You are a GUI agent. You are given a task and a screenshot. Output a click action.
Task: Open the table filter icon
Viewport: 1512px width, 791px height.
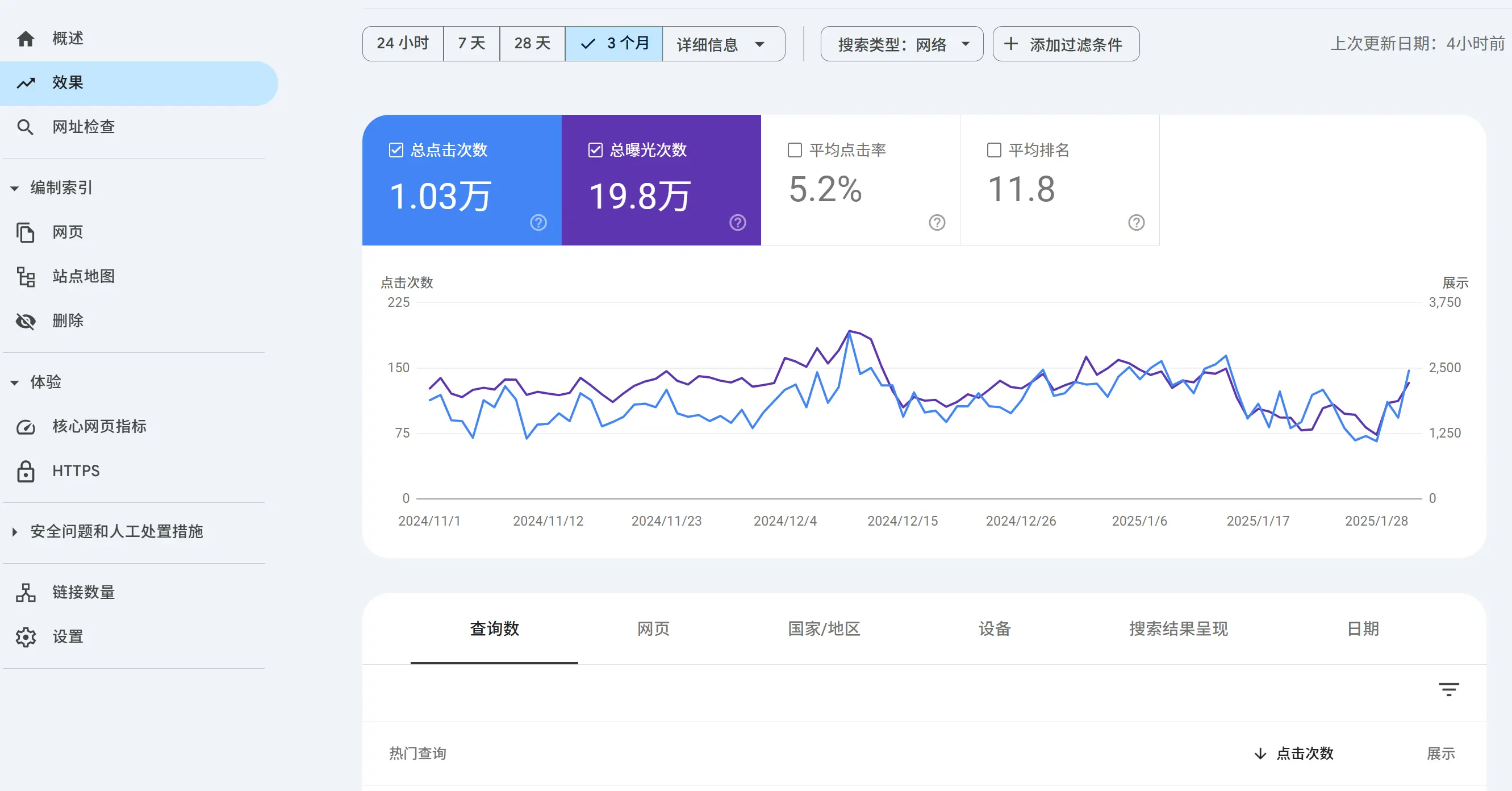point(1448,689)
